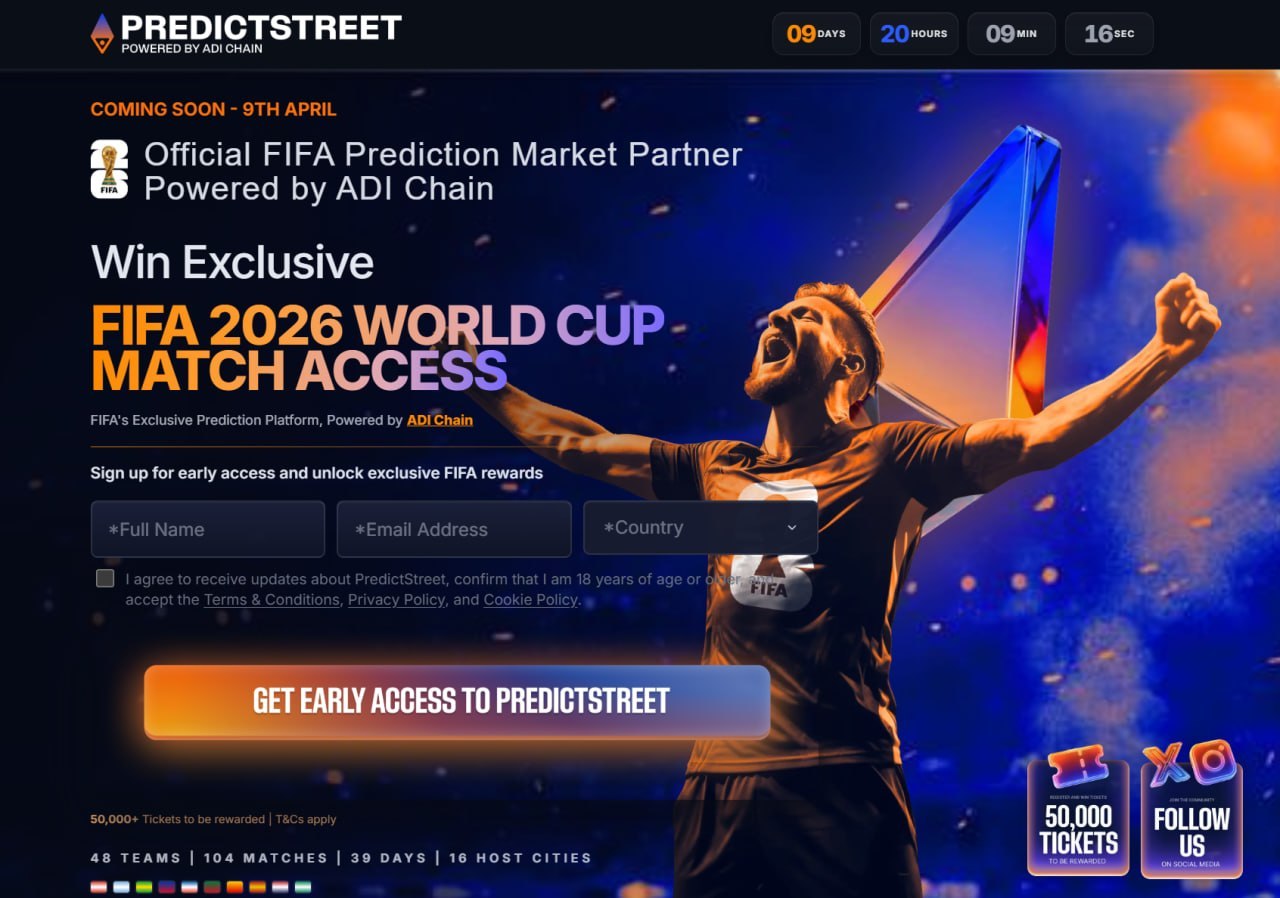This screenshot has width=1280, height=898.
Task: Click the first country flag icon
Action: 99,887
